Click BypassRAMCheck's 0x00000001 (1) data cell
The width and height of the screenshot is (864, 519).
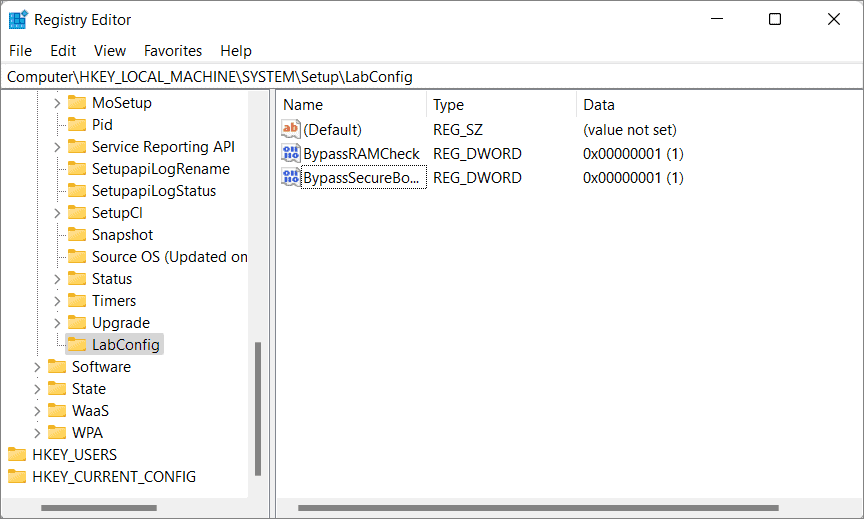[633, 154]
